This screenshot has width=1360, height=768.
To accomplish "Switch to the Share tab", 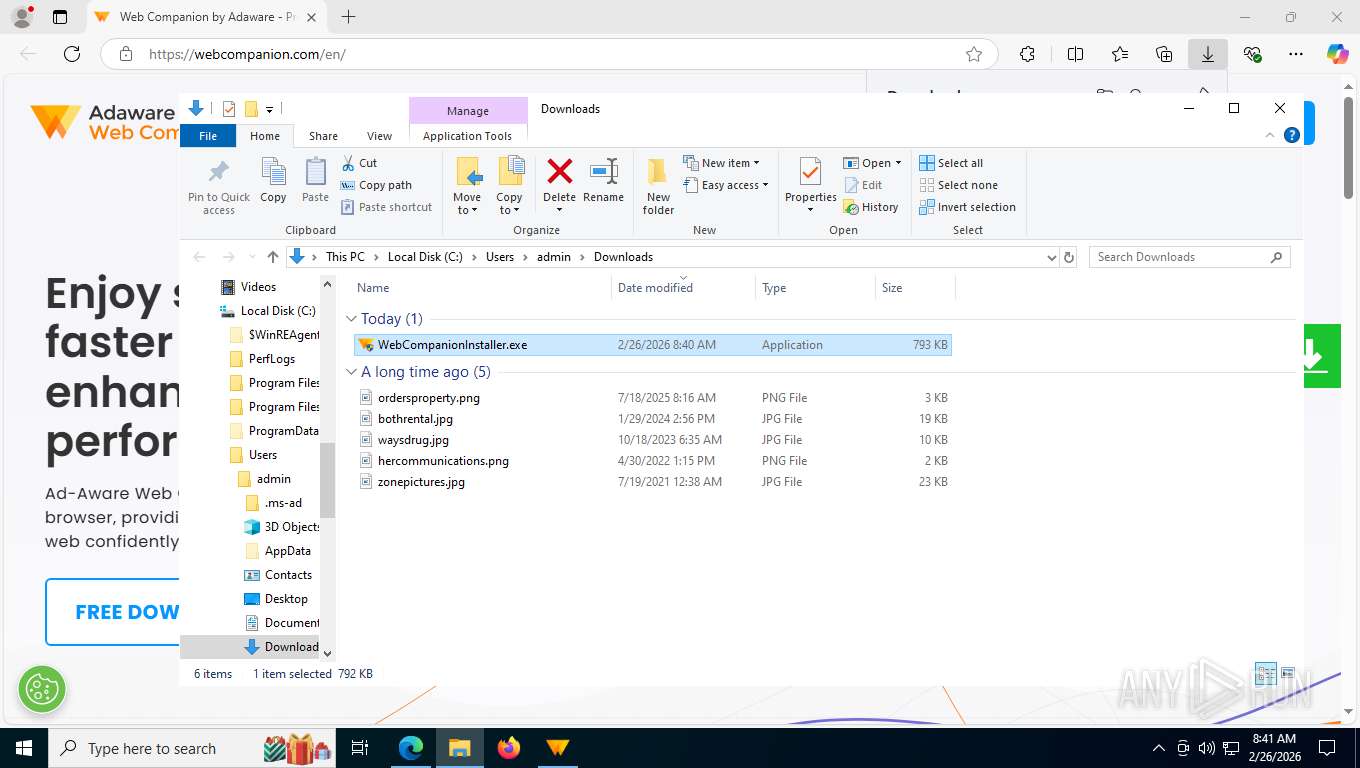I will pos(323,136).
